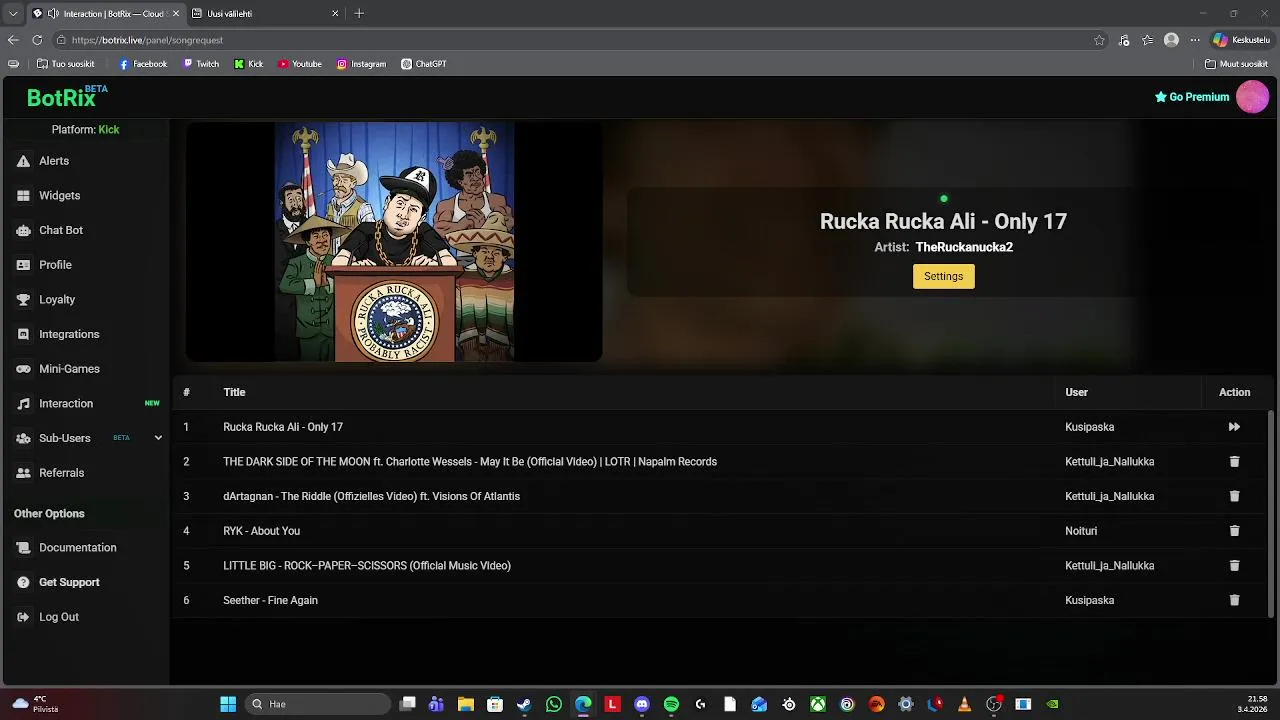Open the ChatGPT bookmark

click(424, 64)
